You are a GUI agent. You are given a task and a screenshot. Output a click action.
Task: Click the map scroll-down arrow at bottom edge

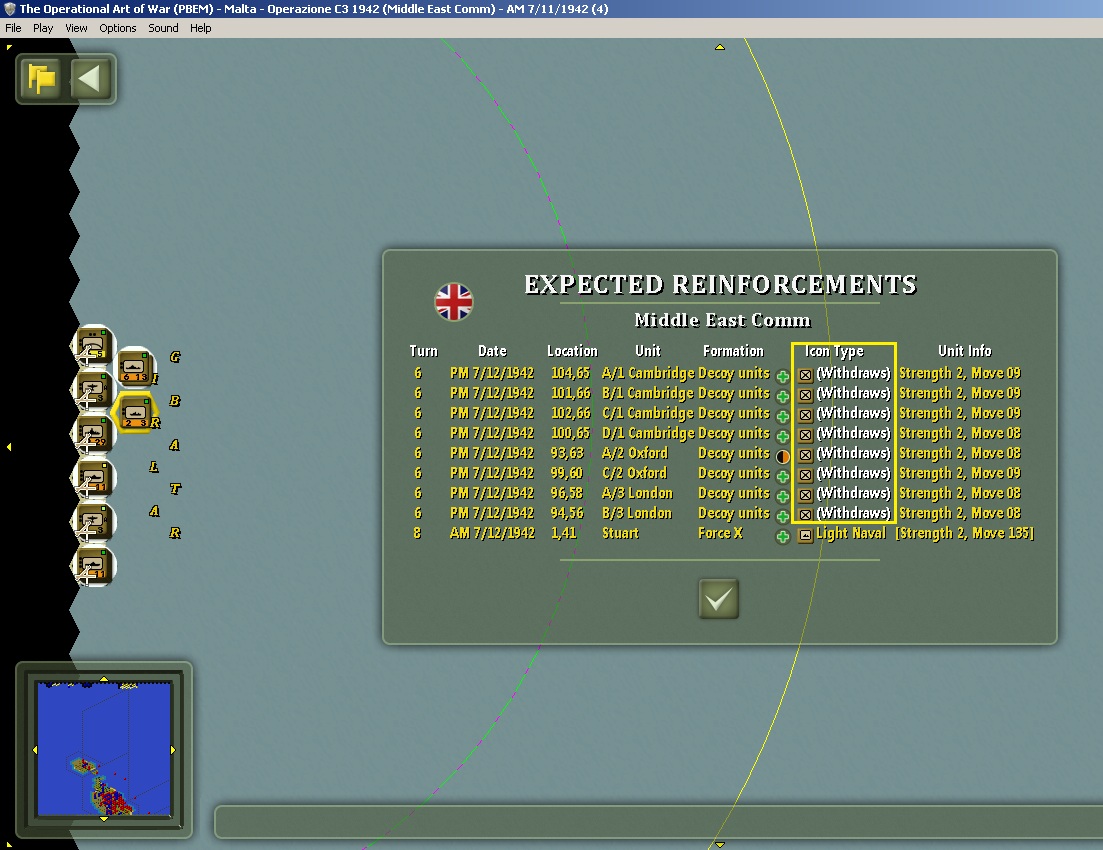pos(720,844)
